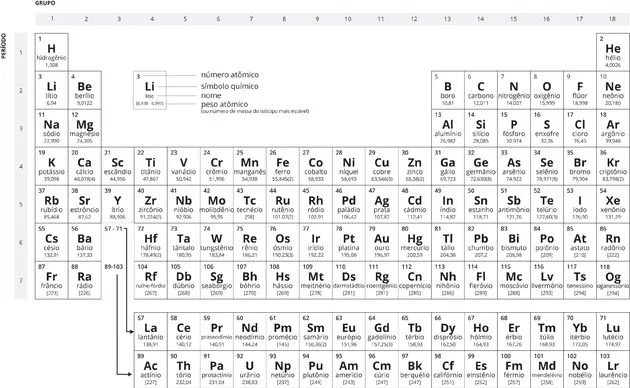Click period number 7 label
630x388 pixels.
(x=21, y=280)
